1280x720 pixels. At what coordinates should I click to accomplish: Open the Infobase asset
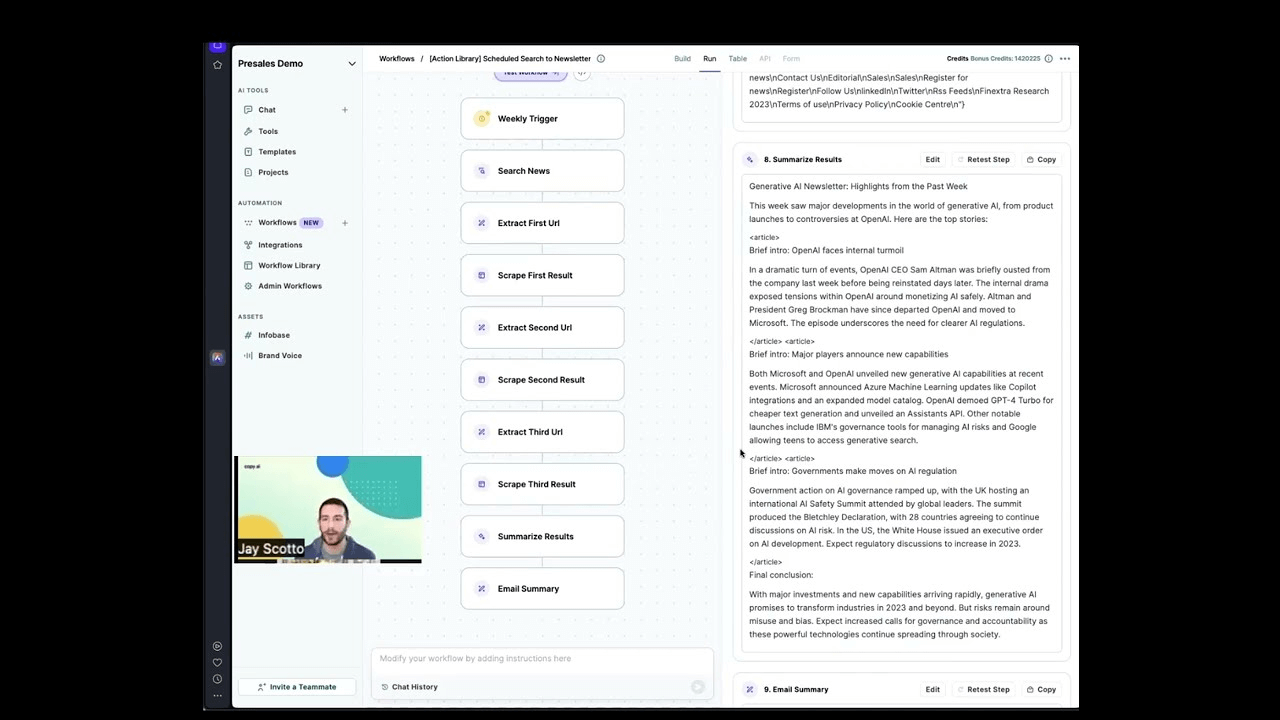[274, 335]
